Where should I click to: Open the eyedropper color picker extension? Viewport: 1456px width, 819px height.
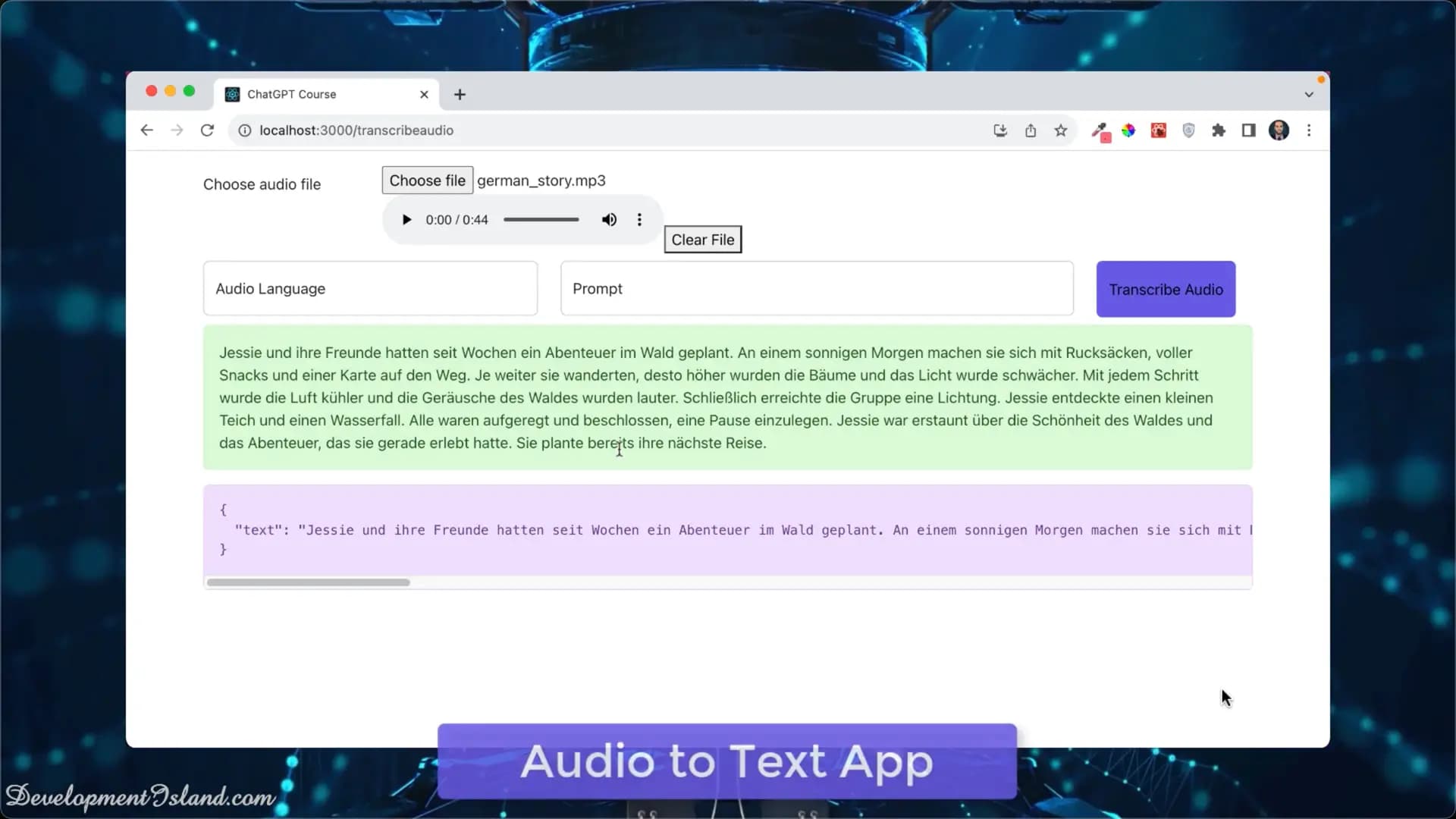click(x=1100, y=130)
